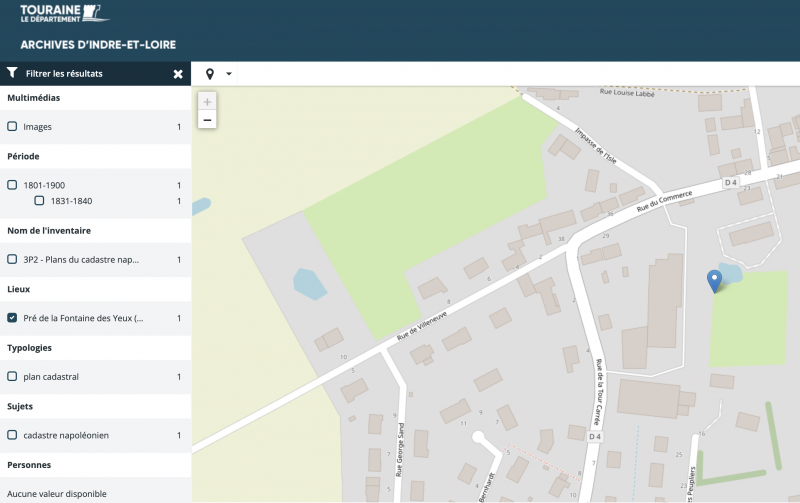Zoom out on the map

point(207,120)
